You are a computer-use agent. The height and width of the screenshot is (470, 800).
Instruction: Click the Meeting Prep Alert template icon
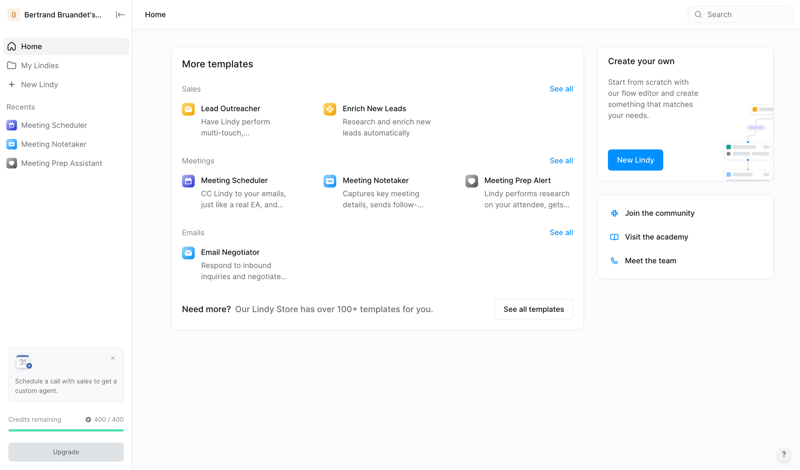[471, 181]
